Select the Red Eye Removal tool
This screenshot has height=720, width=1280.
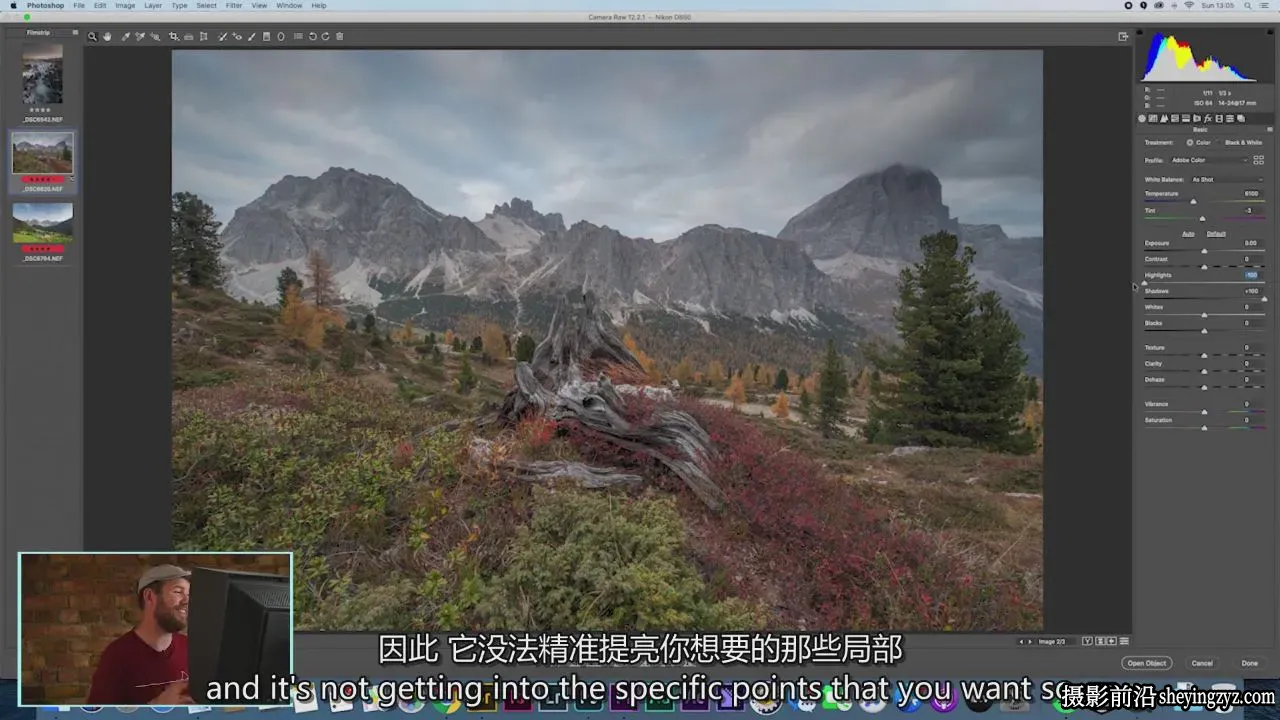237,37
